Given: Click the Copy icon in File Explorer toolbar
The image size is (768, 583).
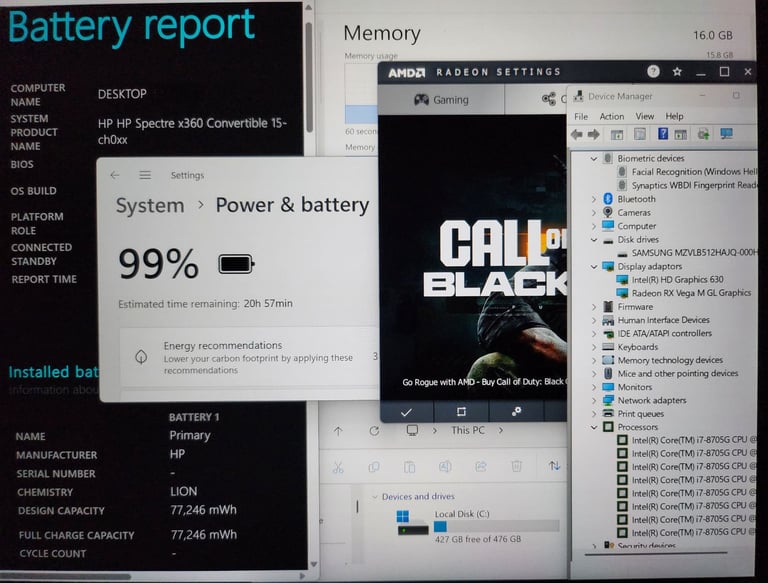Looking at the screenshot, I should (x=374, y=467).
